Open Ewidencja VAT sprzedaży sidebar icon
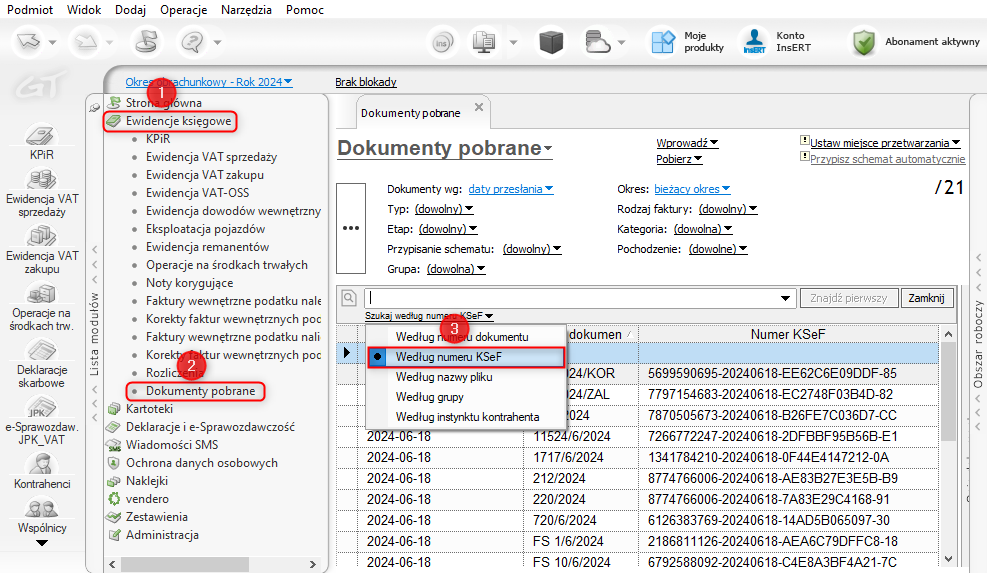This screenshot has width=987, height=573. point(40,180)
